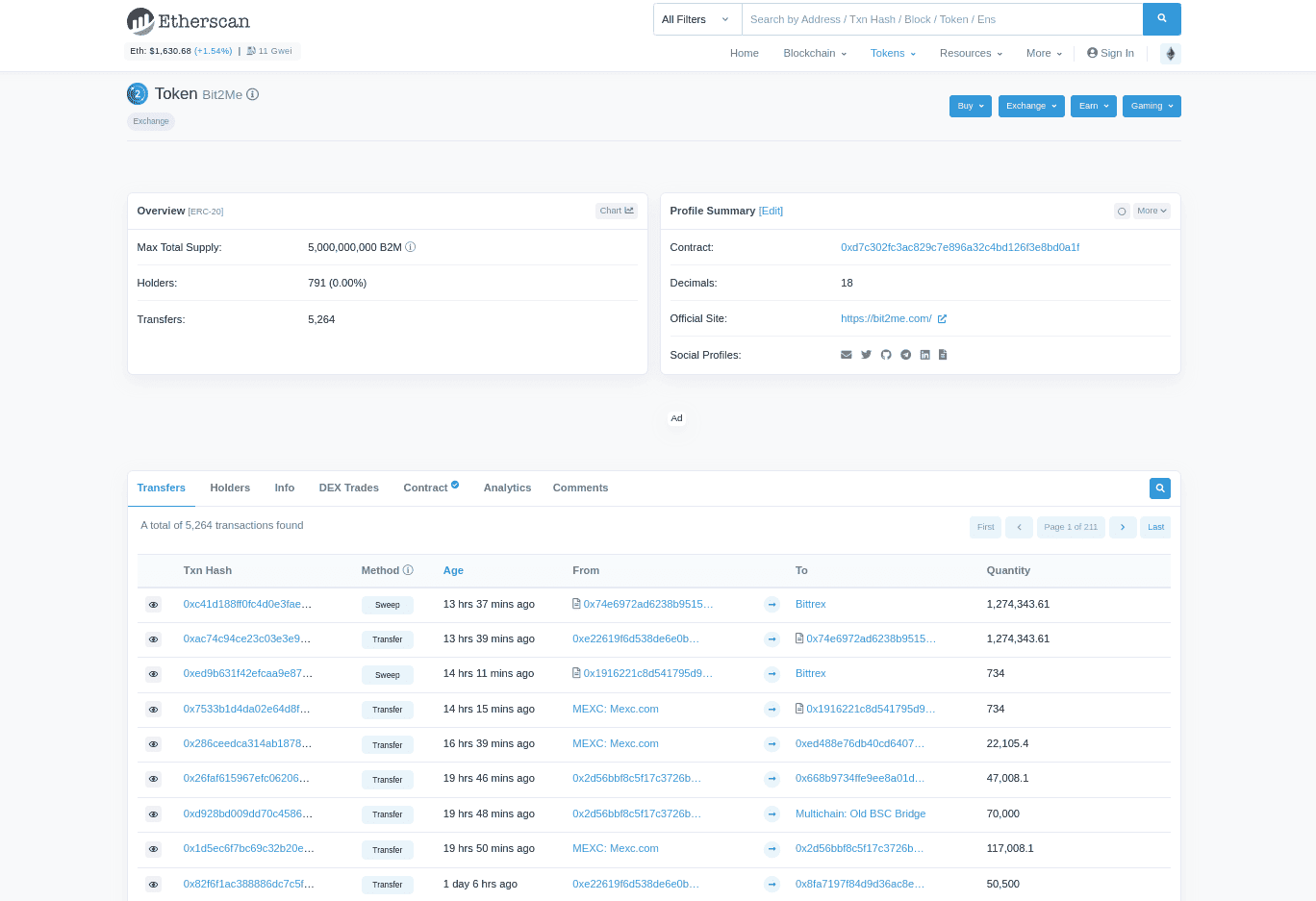This screenshot has height=901, width=1316.
Task: Click the contract icon before sender 0x1916221c8d541795d9
Action: (x=576, y=673)
